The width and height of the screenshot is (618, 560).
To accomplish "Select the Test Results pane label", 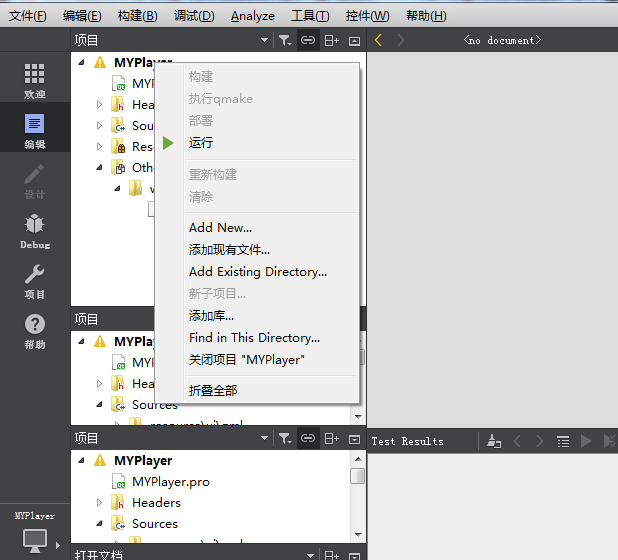I will [407, 441].
